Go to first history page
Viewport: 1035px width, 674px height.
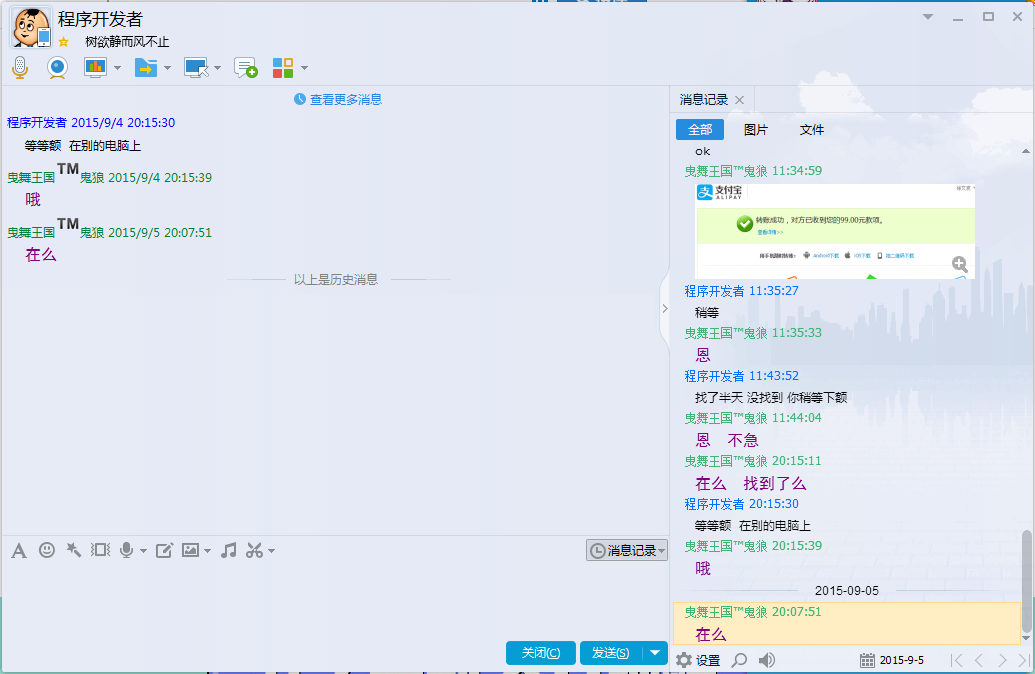956,660
